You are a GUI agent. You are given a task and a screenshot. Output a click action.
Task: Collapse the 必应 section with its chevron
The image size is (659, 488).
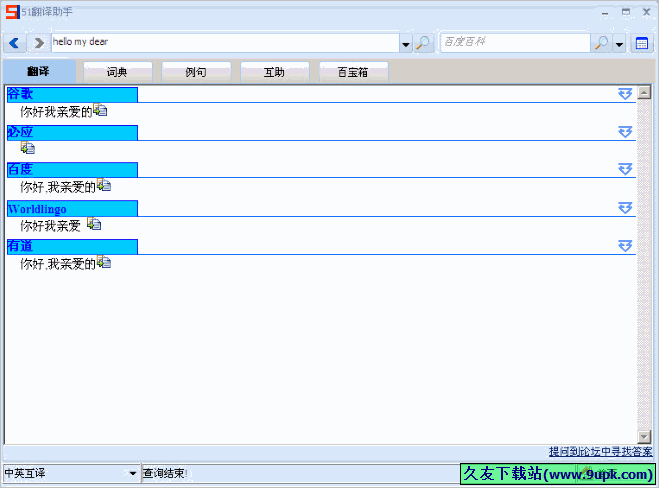[x=625, y=132]
